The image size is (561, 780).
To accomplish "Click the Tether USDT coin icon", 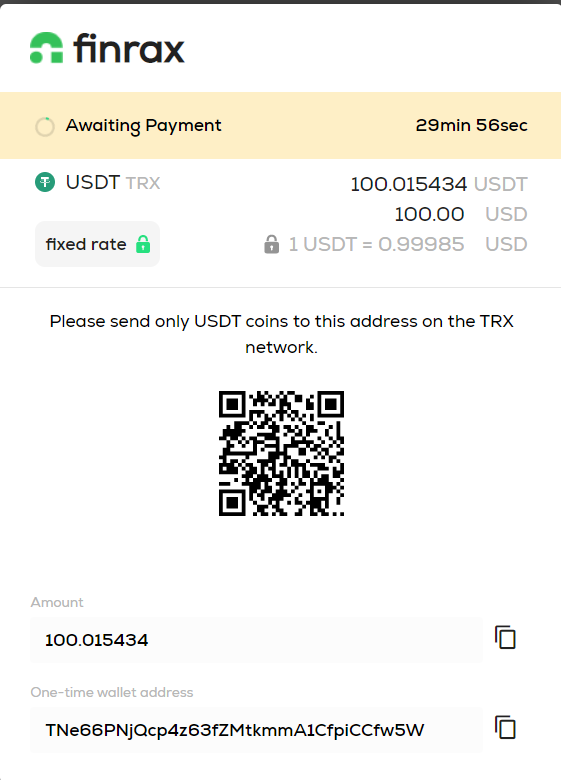I will click(45, 182).
